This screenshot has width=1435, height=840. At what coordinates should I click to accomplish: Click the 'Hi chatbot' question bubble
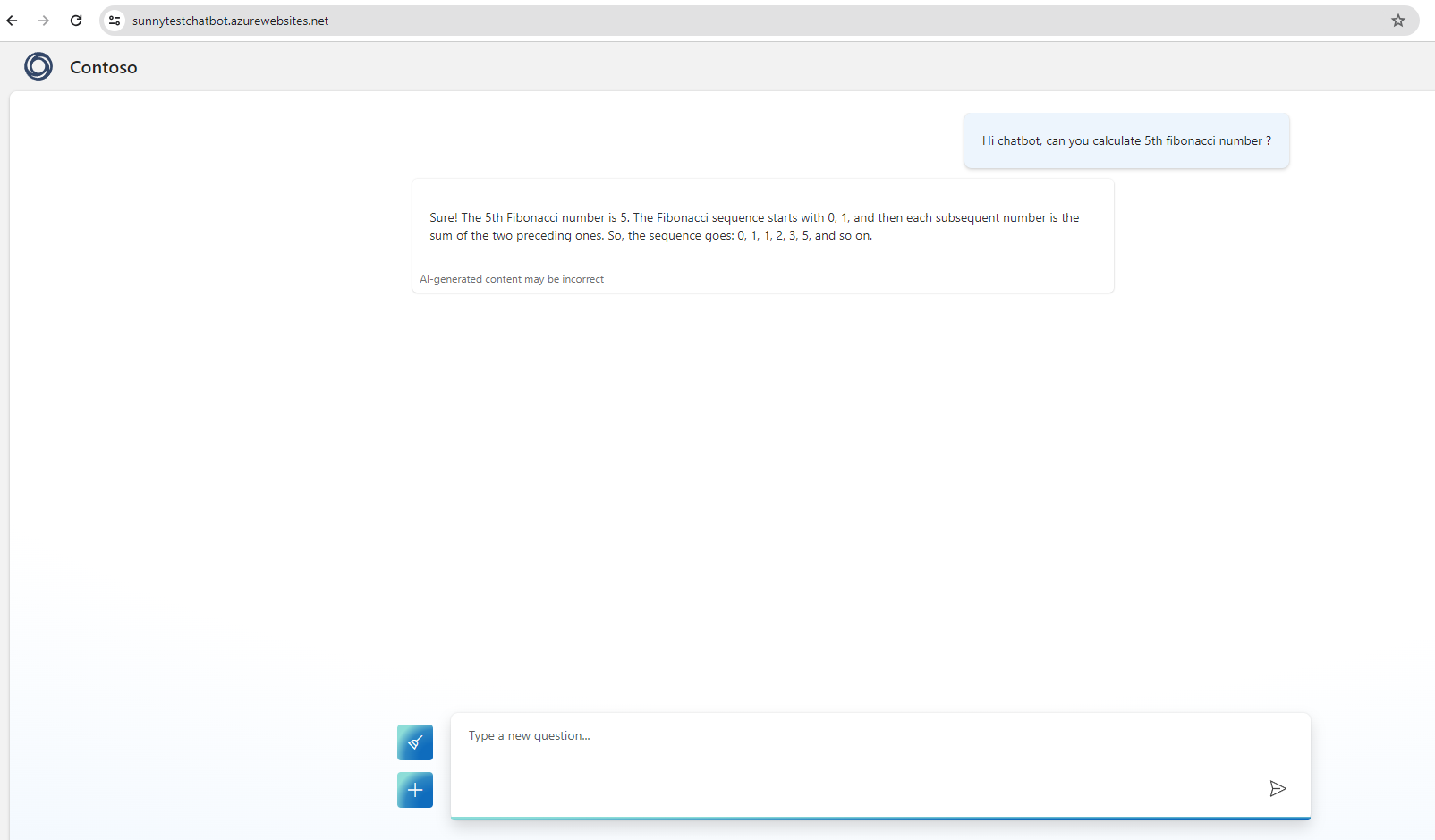[x=1125, y=140]
